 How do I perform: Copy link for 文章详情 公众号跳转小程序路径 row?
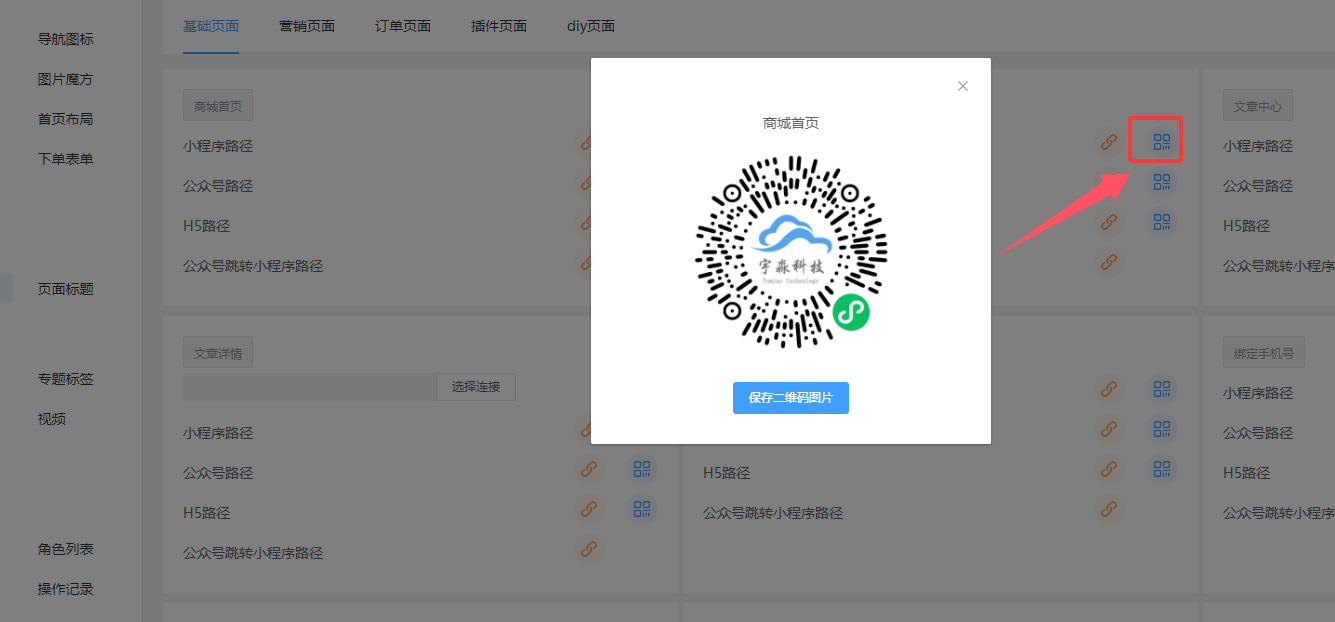pos(589,549)
